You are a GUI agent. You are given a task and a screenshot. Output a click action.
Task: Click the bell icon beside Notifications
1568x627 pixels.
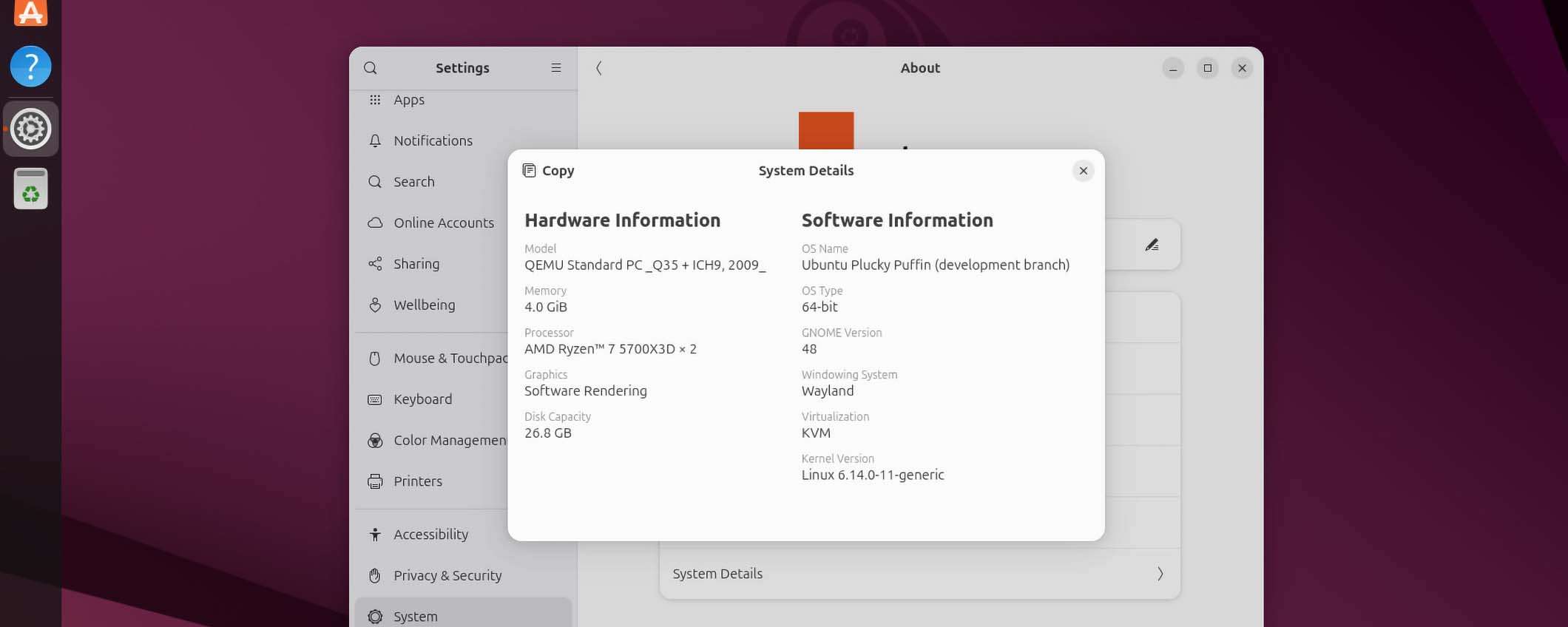pos(375,140)
